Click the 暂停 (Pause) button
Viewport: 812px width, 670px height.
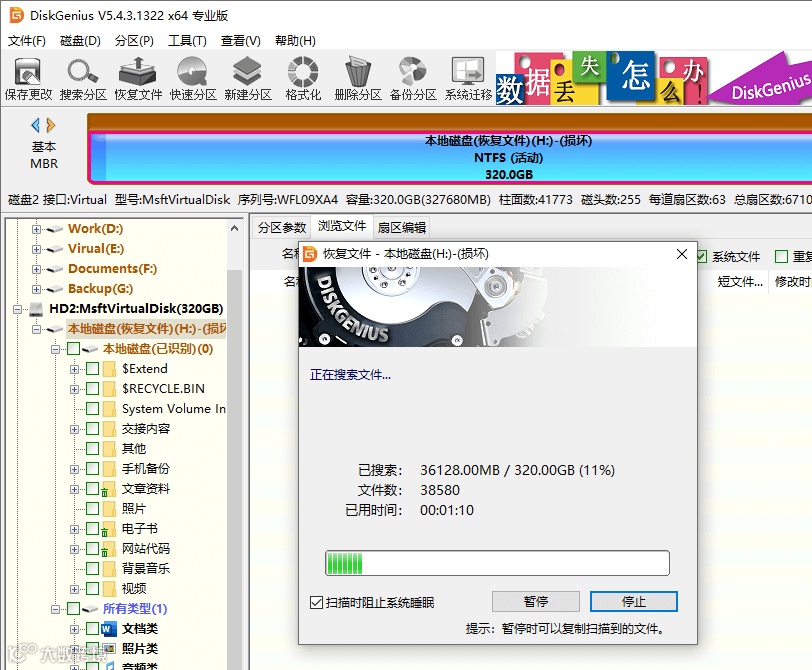click(535, 602)
